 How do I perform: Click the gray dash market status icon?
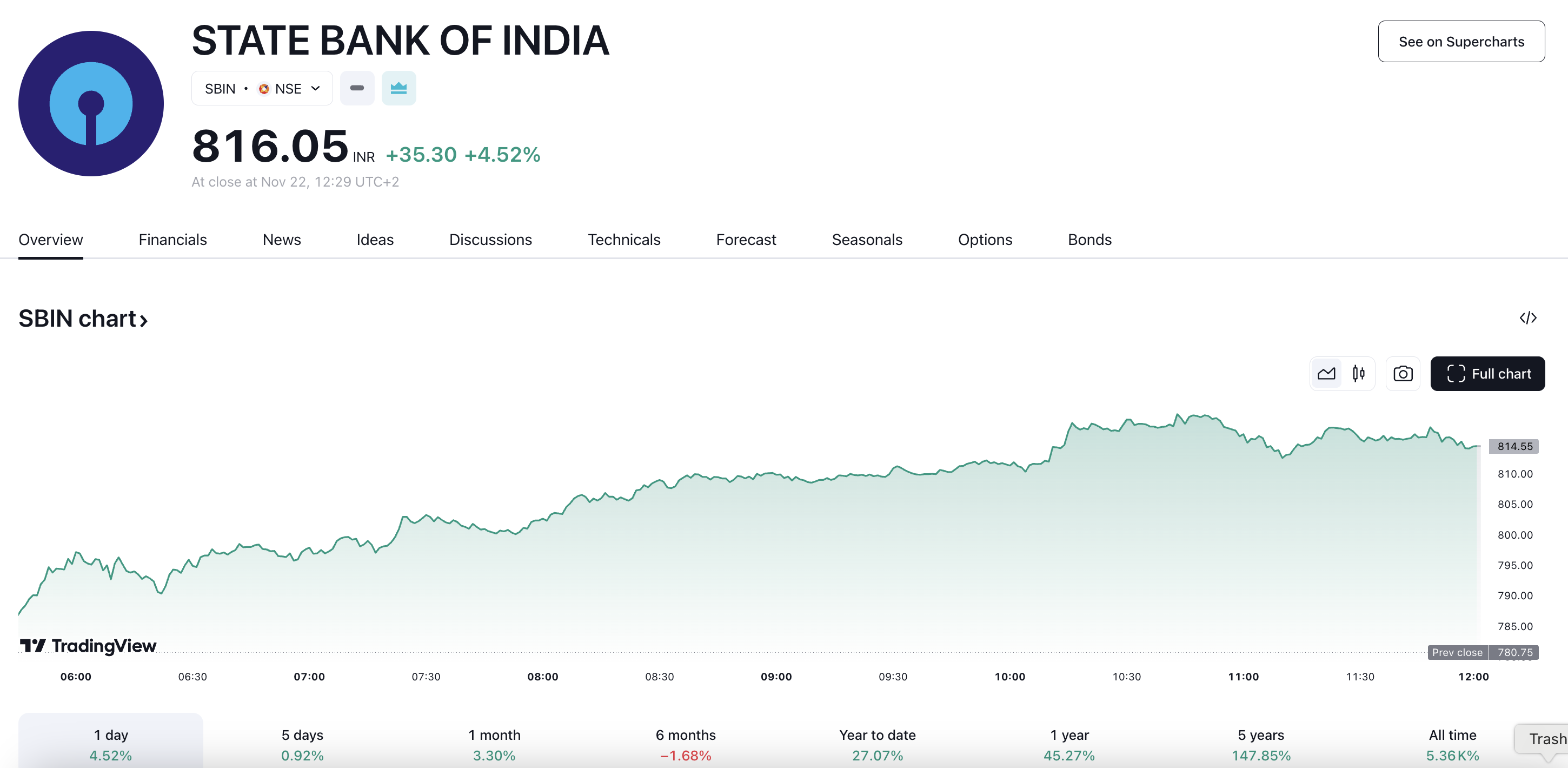click(x=357, y=88)
